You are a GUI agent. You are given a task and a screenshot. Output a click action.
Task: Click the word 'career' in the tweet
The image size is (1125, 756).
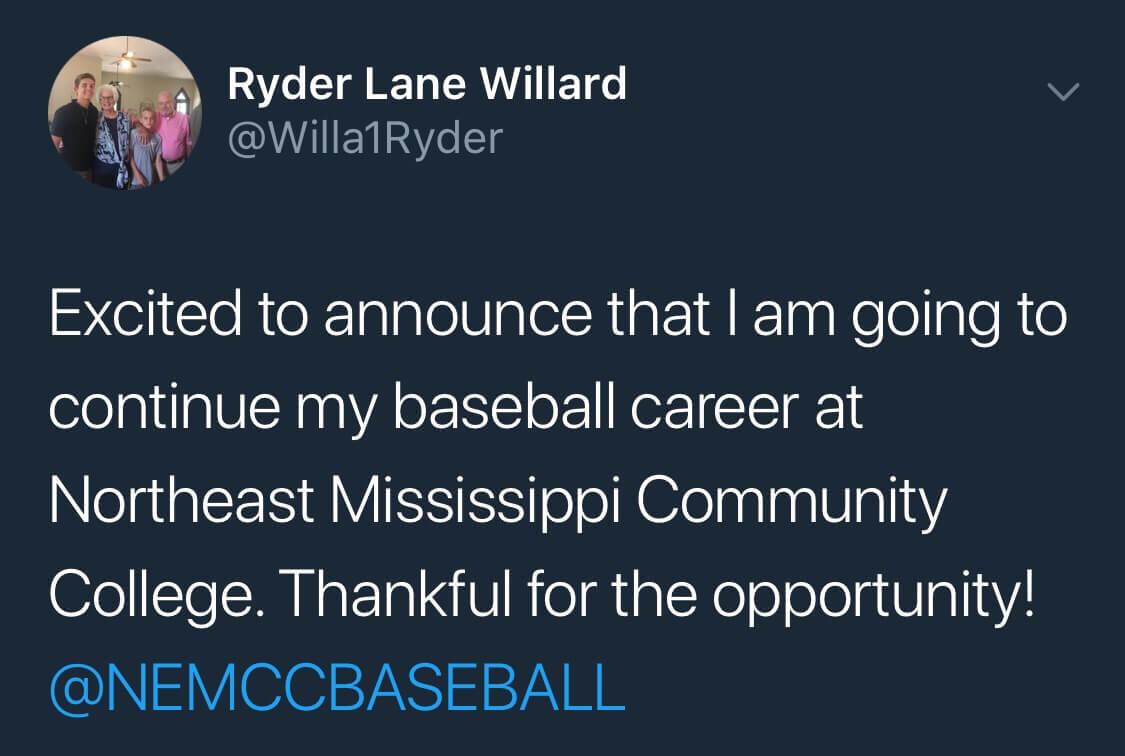tap(715, 410)
